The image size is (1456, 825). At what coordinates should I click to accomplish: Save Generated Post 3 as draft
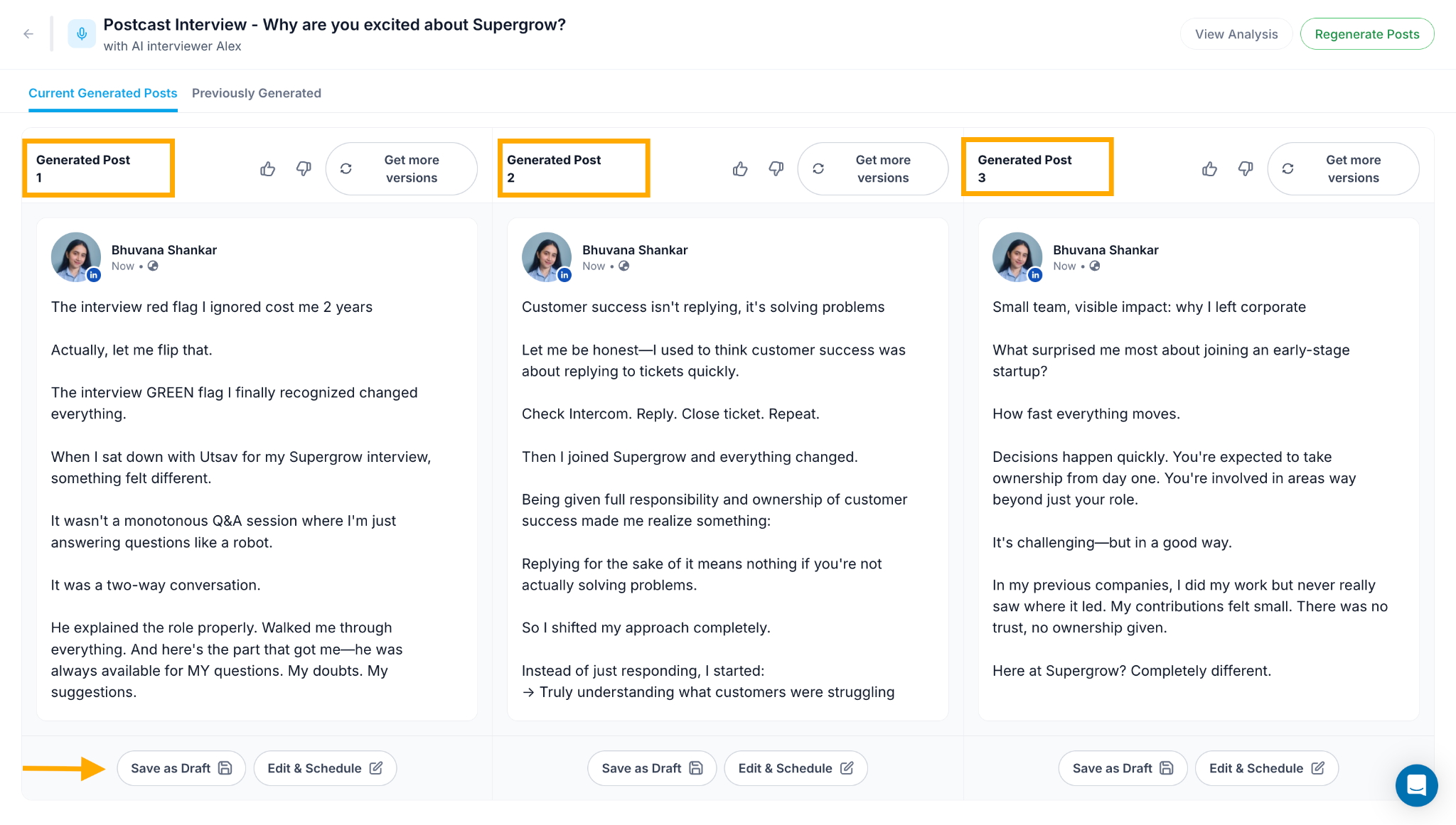pyautogui.click(x=1123, y=768)
